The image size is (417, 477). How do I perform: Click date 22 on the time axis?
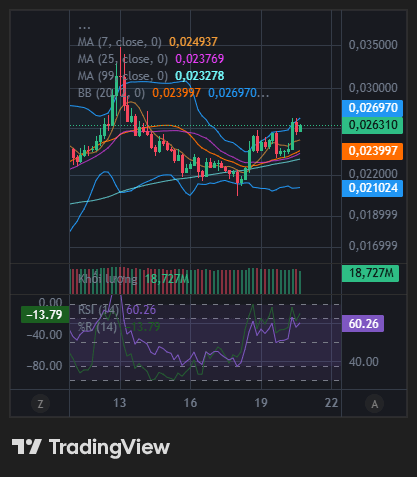point(331,403)
